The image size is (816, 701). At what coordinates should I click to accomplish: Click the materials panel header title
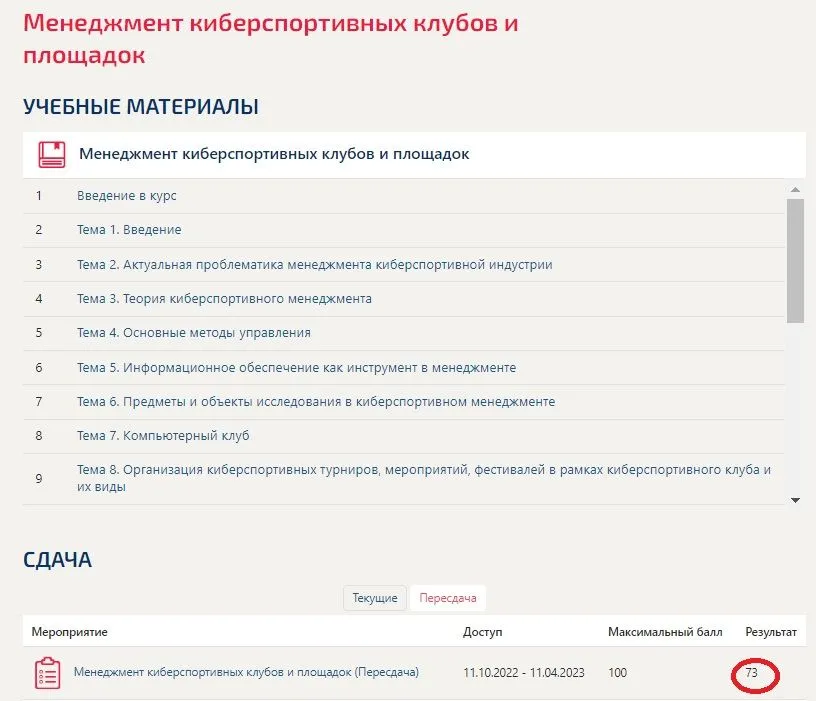click(274, 154)
